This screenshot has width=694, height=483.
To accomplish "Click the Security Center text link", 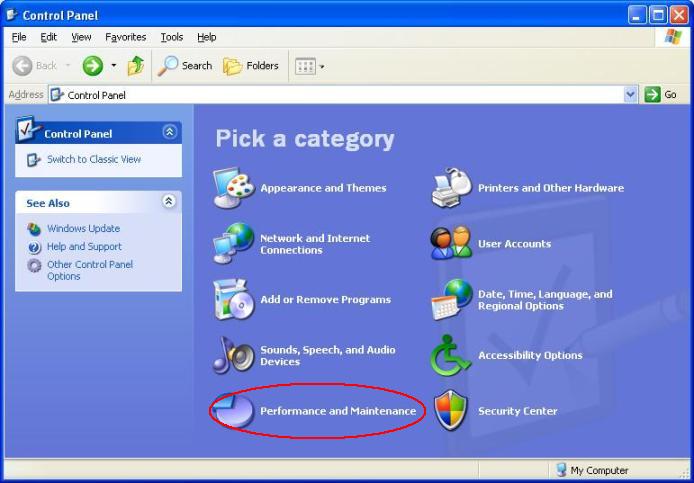I will (517, 411).
